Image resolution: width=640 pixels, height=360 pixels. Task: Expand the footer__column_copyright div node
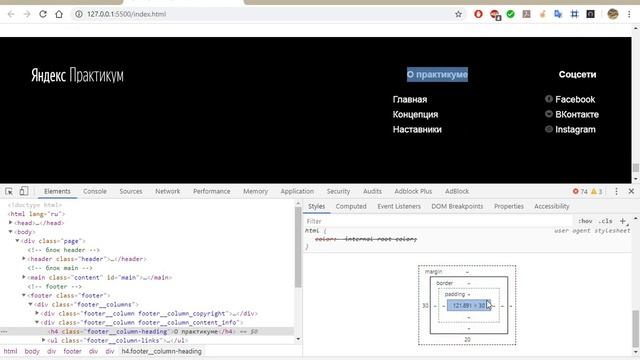tap(37, 313)
